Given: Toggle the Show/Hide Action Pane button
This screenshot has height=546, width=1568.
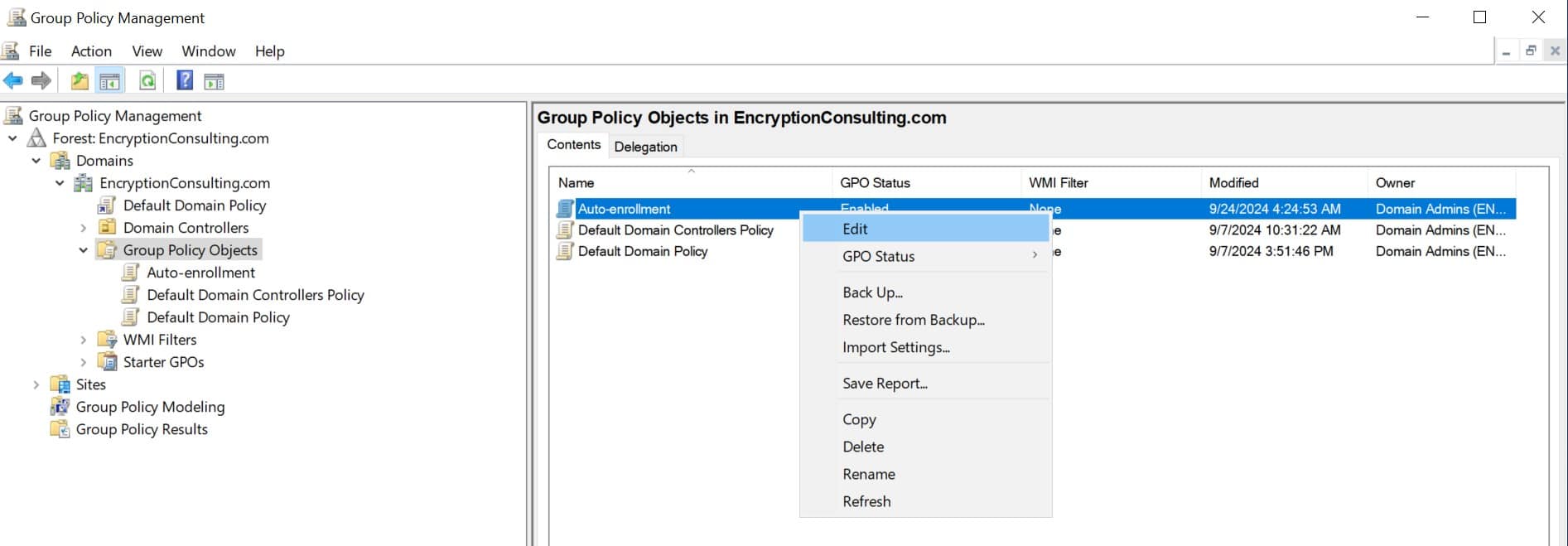Looking at the screenshot, I should click(214, 81).
